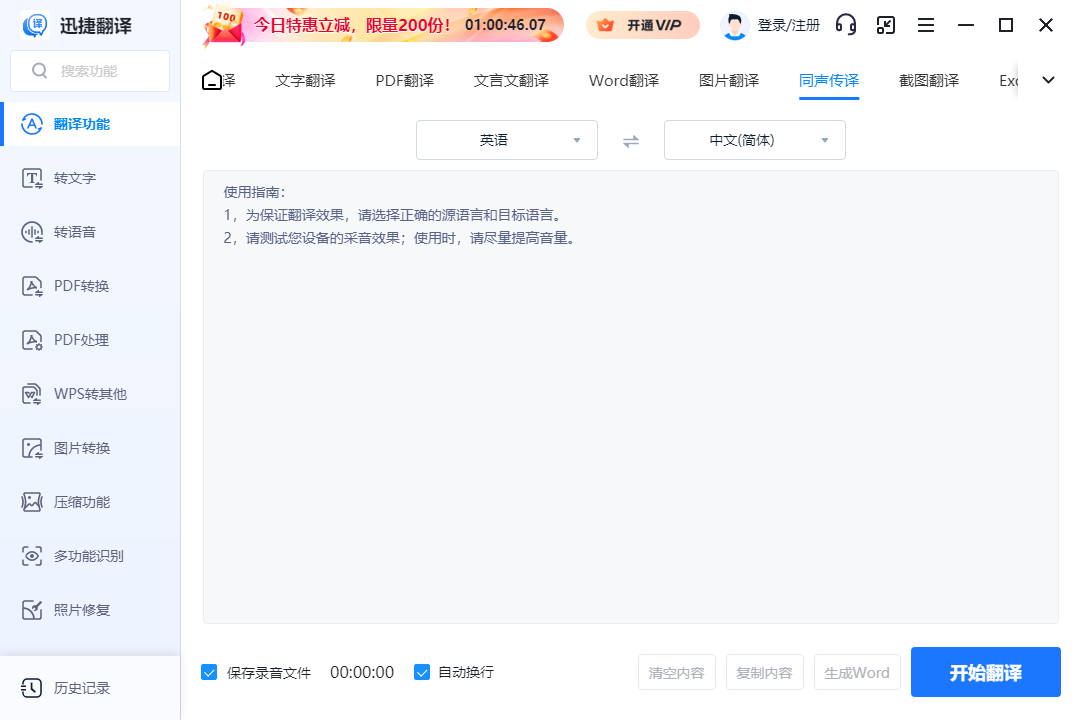Open the hamburger menu icon

[926, 25]
